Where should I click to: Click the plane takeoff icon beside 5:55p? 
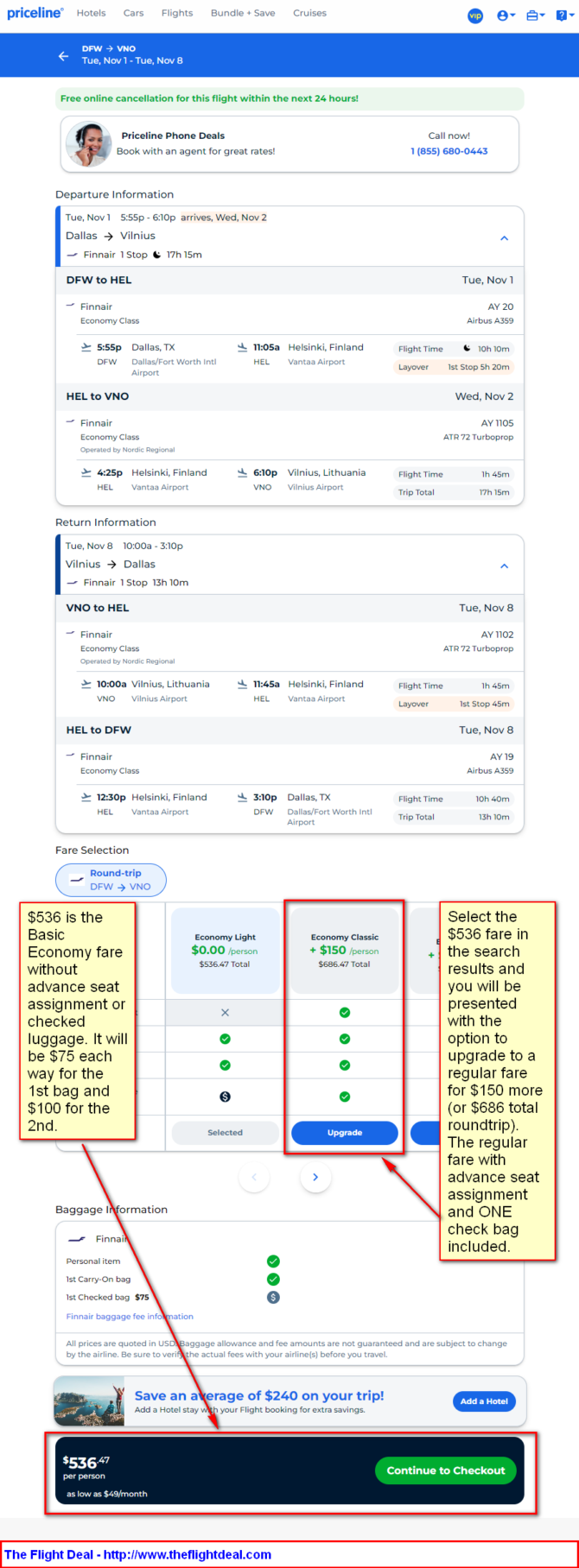pos(86,347)
